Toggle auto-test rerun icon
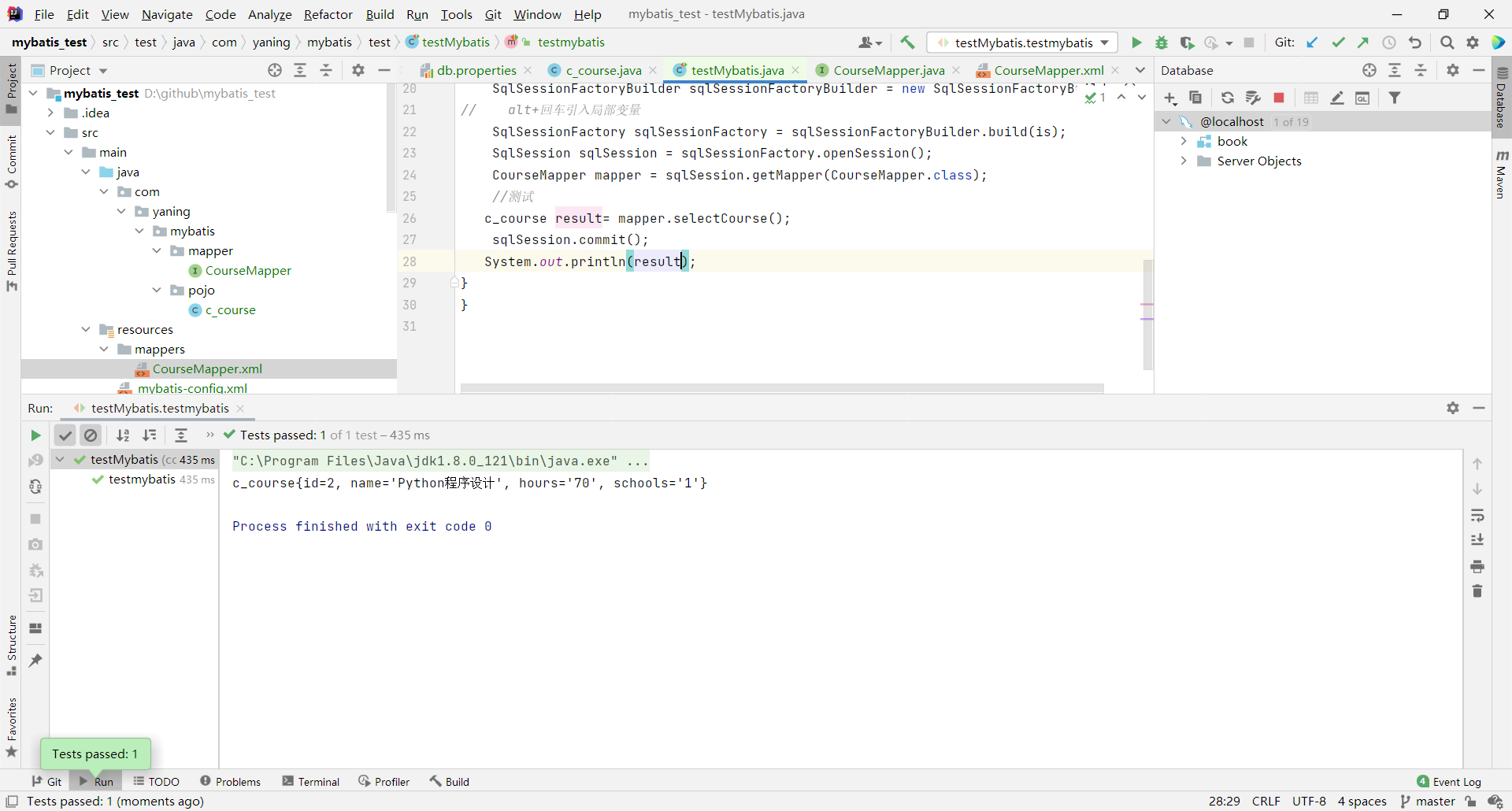Viewport: 1512px width, 811px height. coord(35,487)
